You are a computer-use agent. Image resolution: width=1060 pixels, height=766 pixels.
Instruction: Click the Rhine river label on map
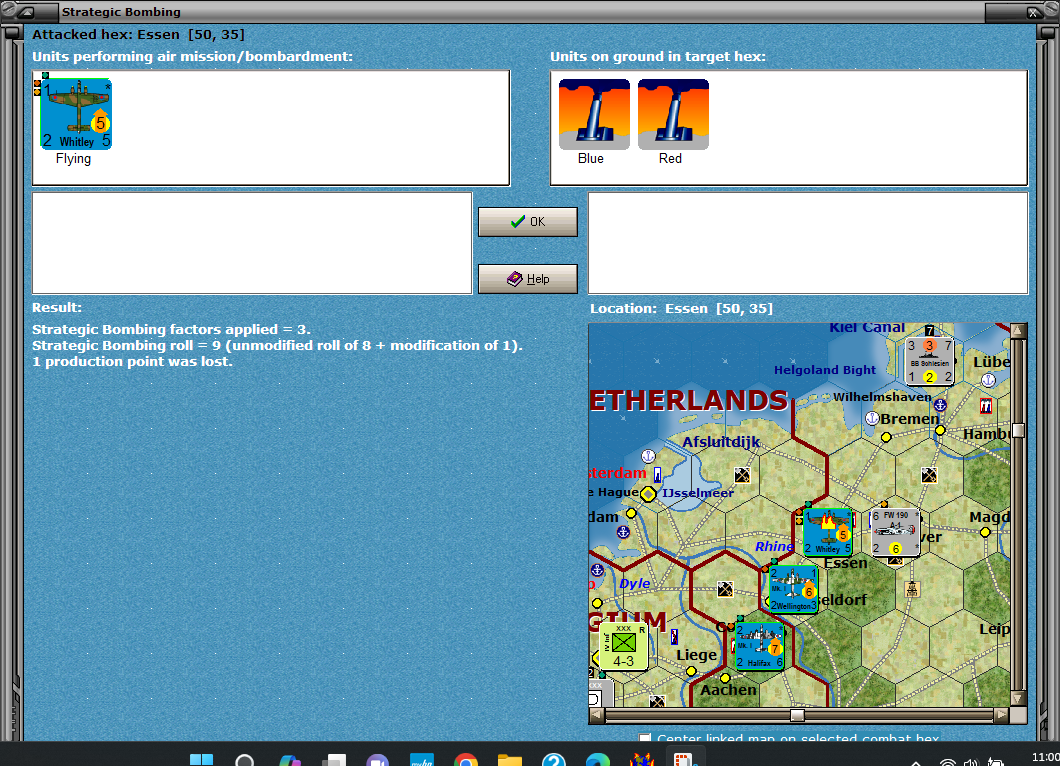(x=775, y=546)
